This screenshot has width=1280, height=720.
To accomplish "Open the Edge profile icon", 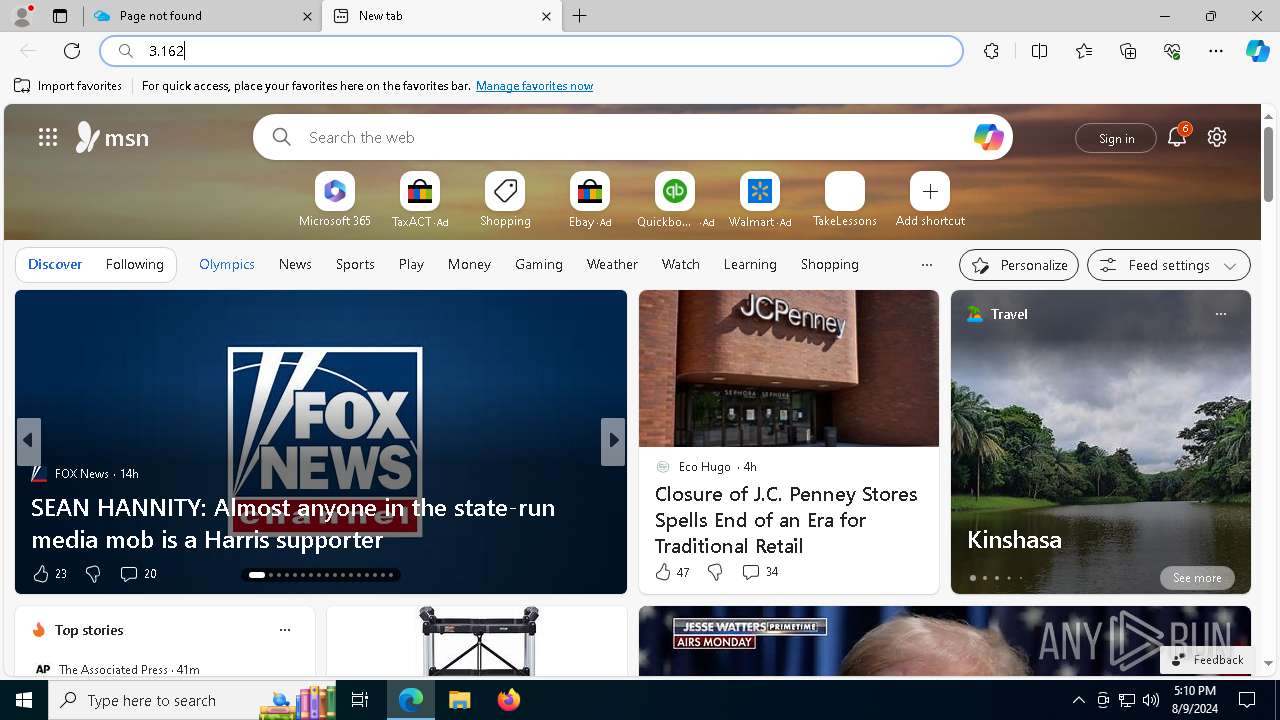I will tap(22, 16).
